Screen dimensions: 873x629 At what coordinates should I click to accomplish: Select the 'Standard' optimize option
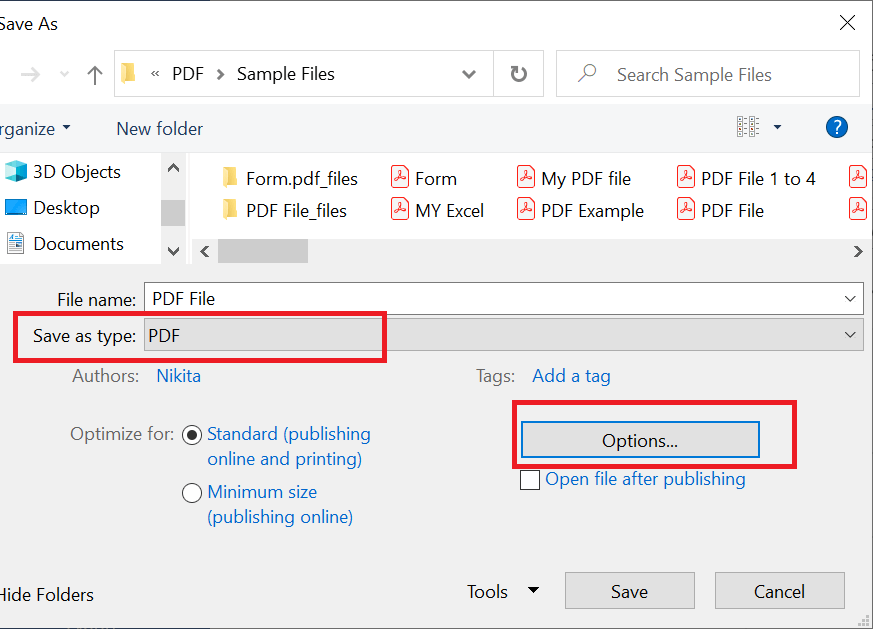[192, 434]
